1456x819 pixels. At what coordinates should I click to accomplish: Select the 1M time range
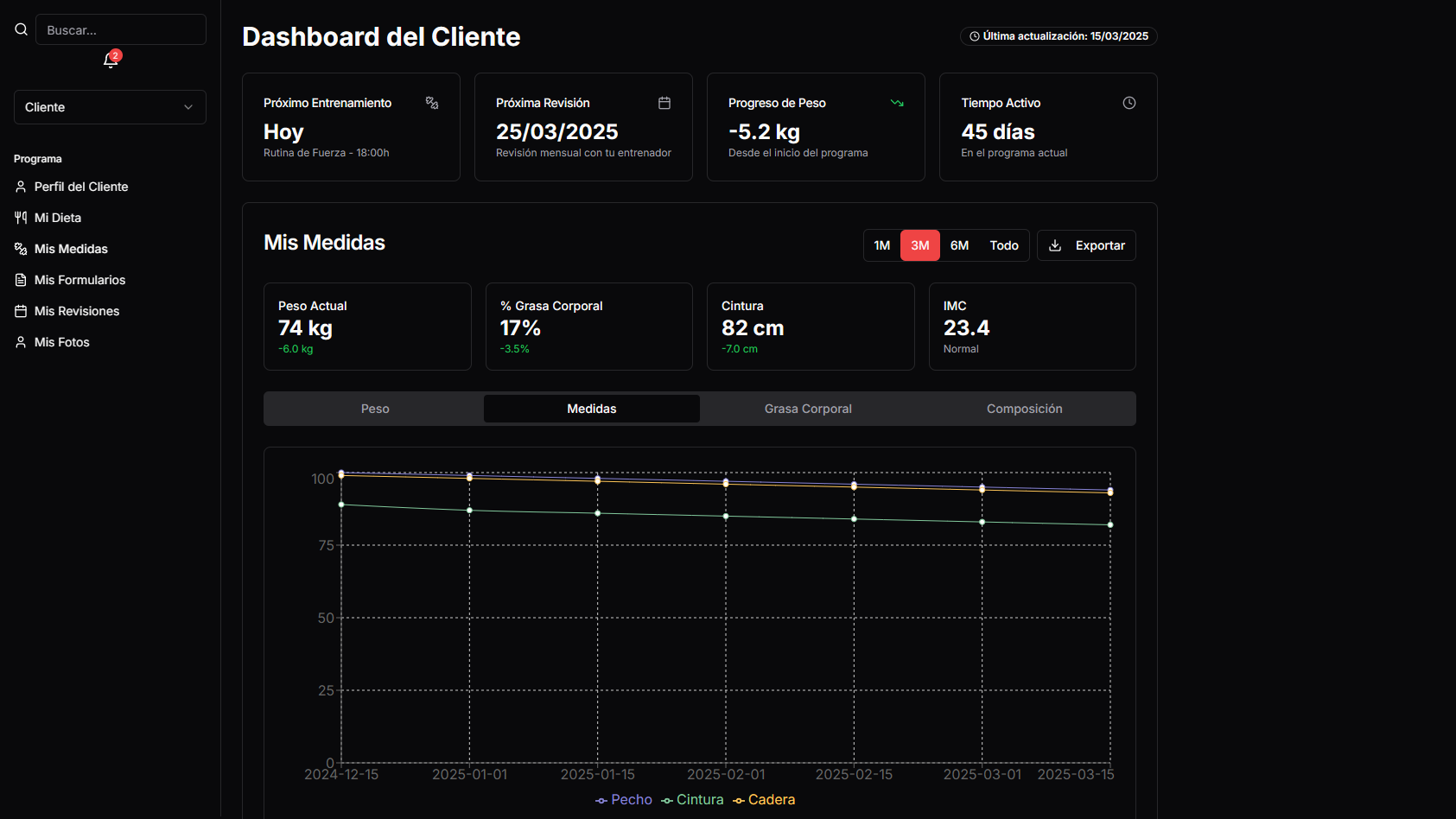click(881, 245)
